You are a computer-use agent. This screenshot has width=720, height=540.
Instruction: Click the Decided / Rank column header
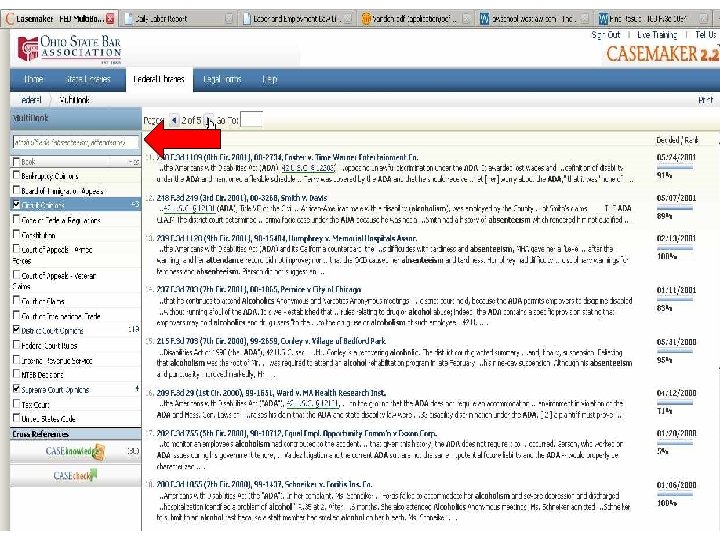(x=677, y=140)
